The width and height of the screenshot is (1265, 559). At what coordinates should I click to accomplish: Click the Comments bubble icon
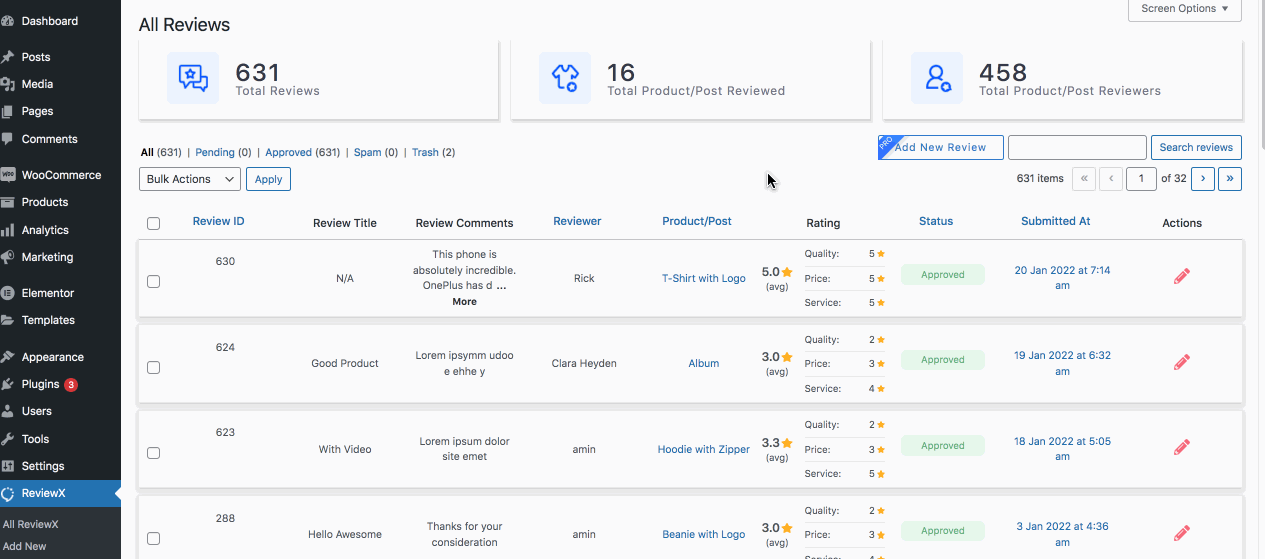click(7, 139)
